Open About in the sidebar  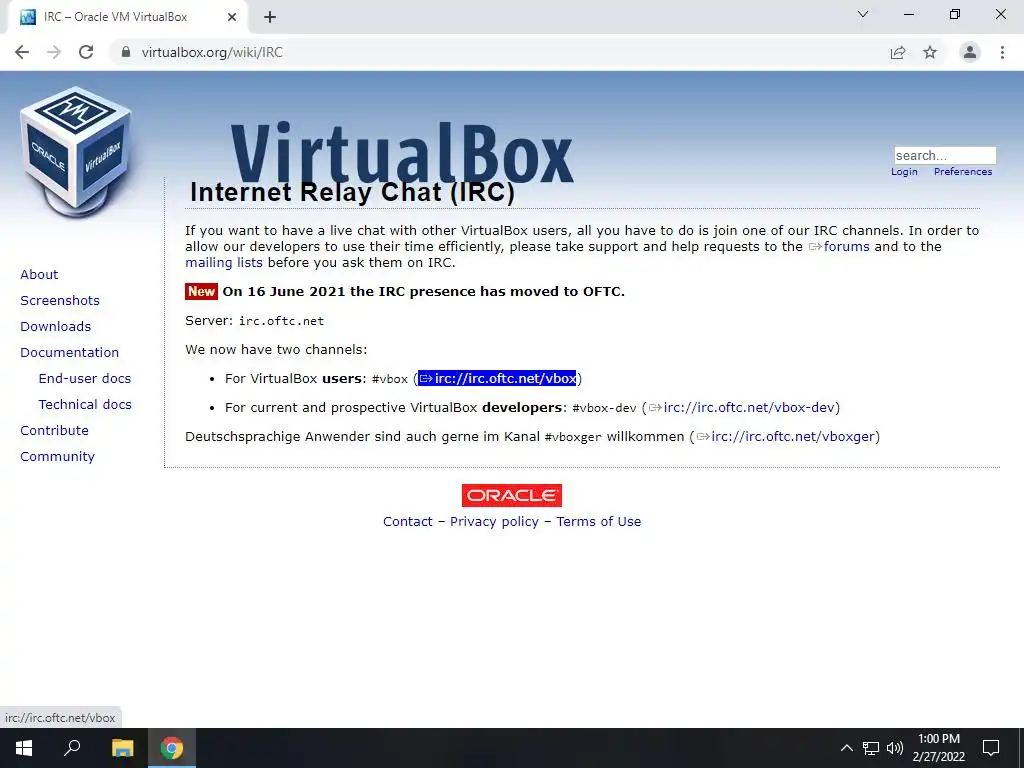coord(39,274)
